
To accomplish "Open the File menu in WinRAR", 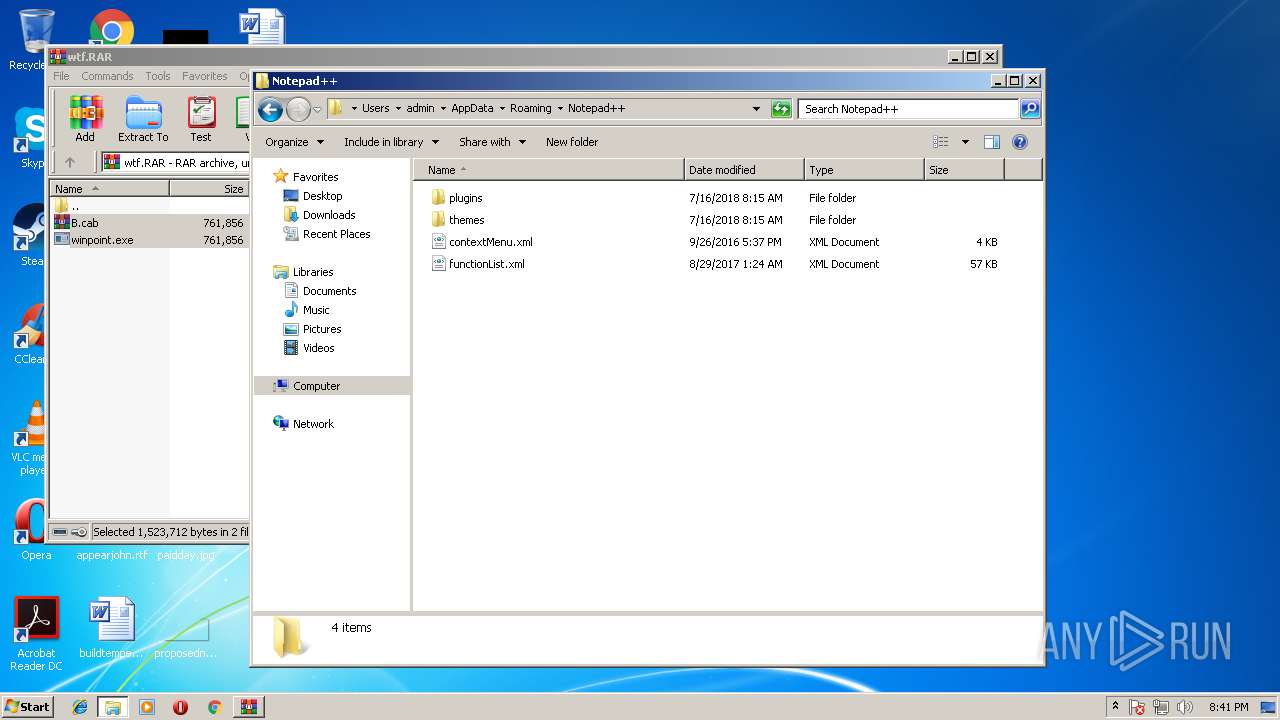I will click(61, 76).
